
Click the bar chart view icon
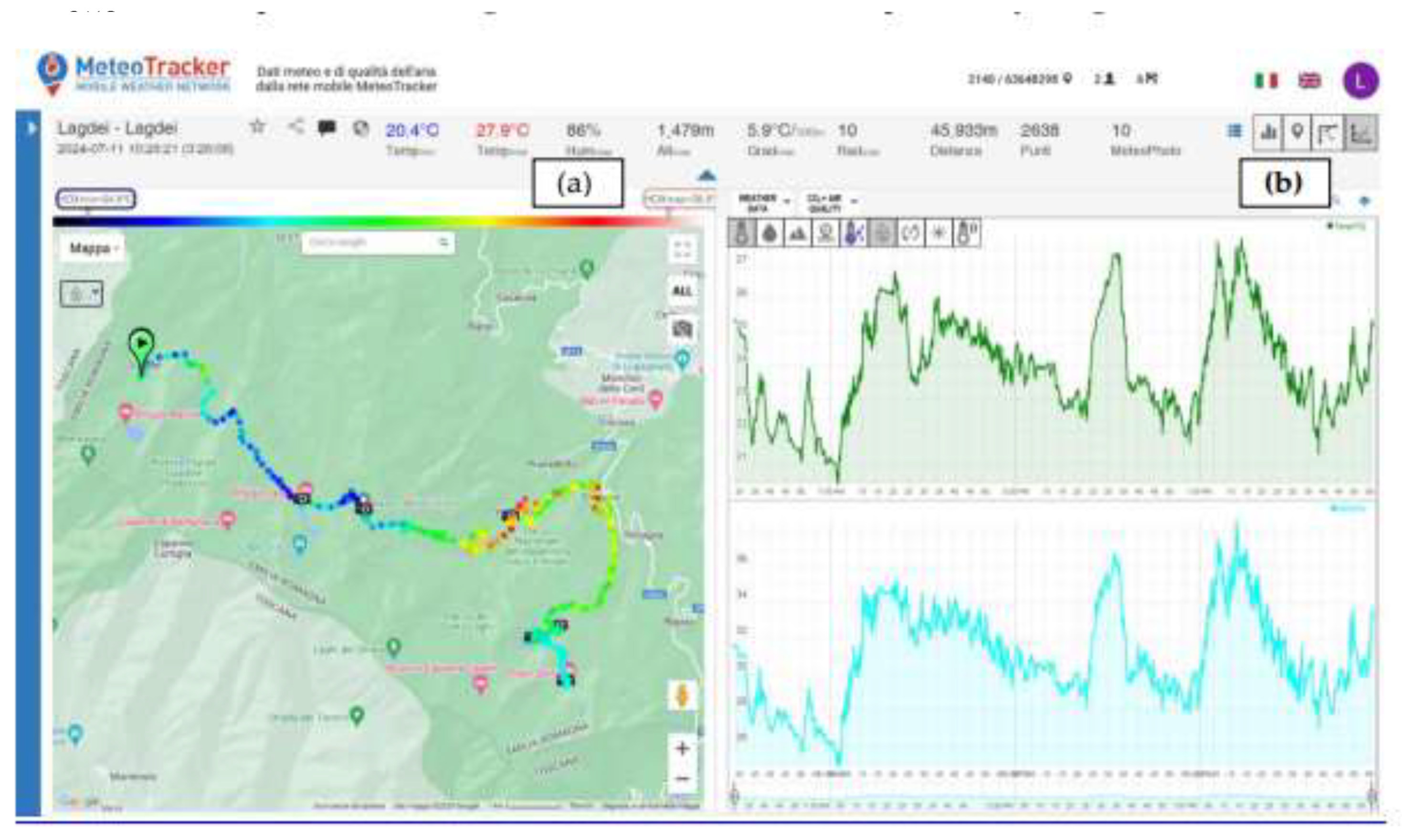(1268, 132)
